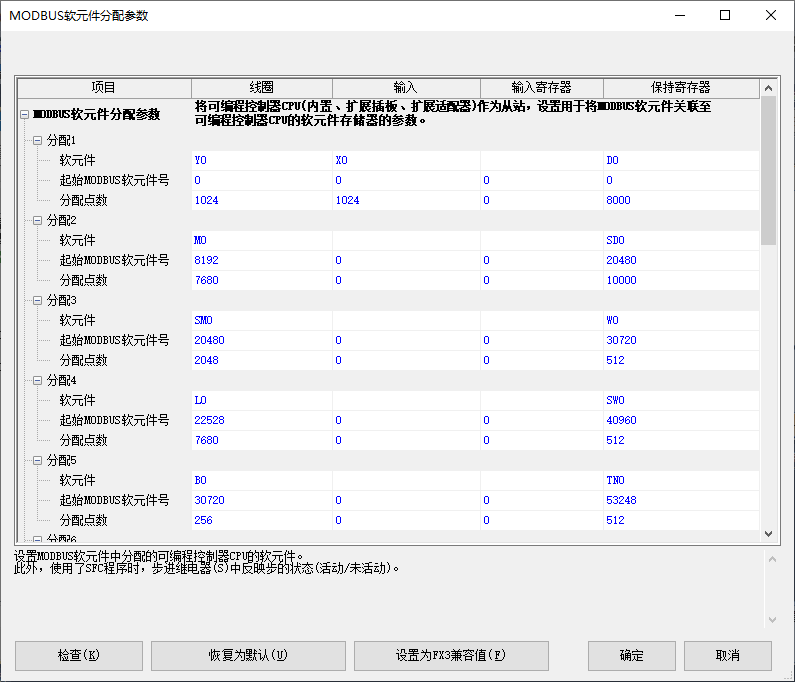
Task: Select the 40960 start number cell
Action: (681, 420)
